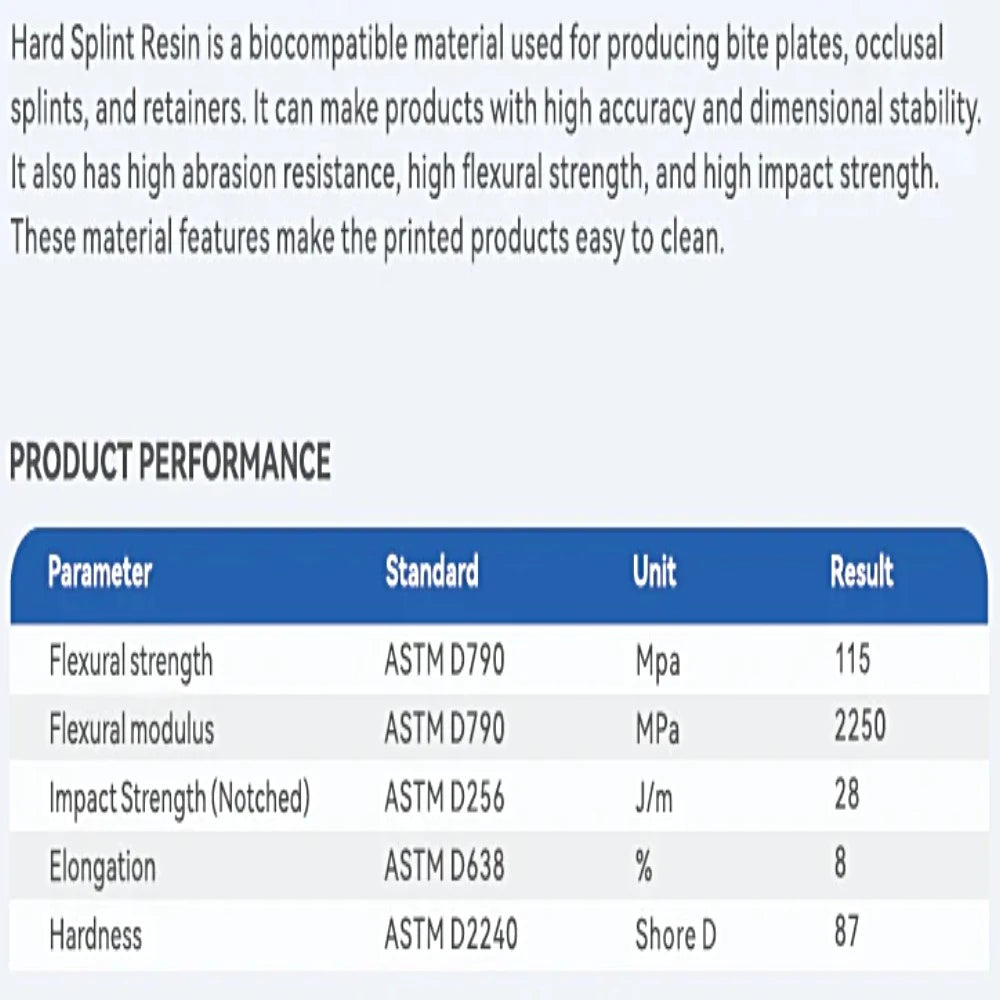Click the J/m unit cell
1000x1000 pixels.
(x=654, y=798)
